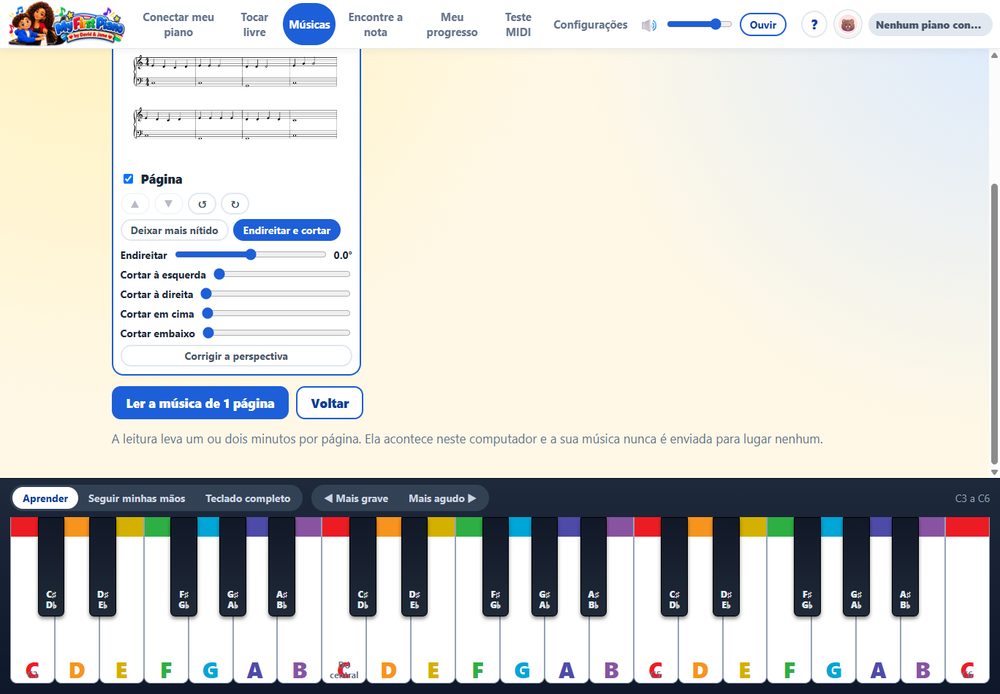Open the bear avatar profile icon

tap(848, 25)
